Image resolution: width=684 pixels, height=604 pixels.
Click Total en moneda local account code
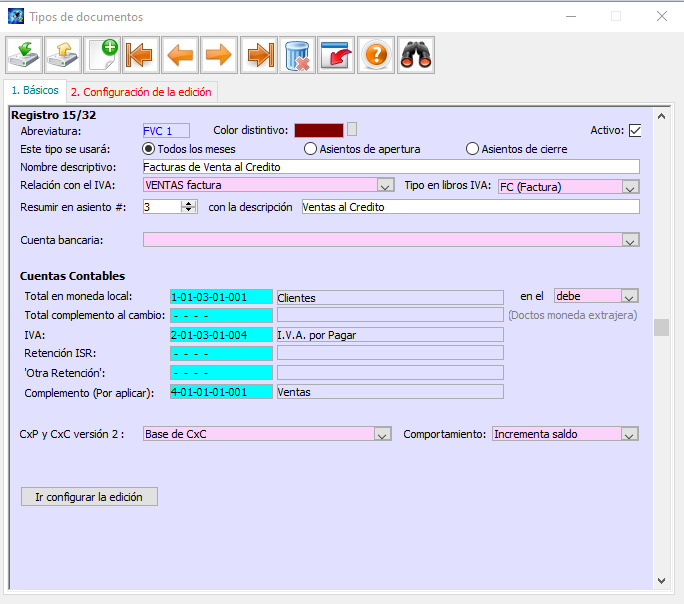coord(221,297)
